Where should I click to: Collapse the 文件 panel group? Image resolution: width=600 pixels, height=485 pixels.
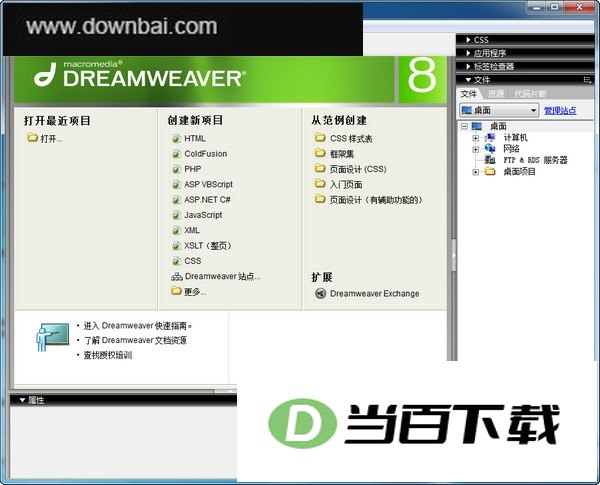click(468, 80)
